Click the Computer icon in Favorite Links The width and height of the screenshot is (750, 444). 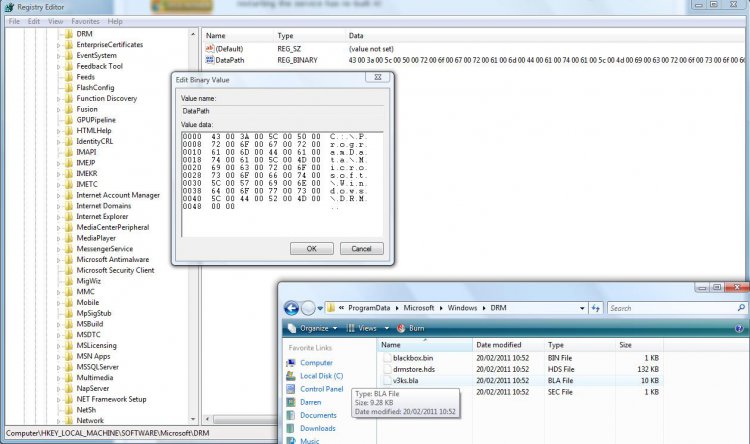291,363
